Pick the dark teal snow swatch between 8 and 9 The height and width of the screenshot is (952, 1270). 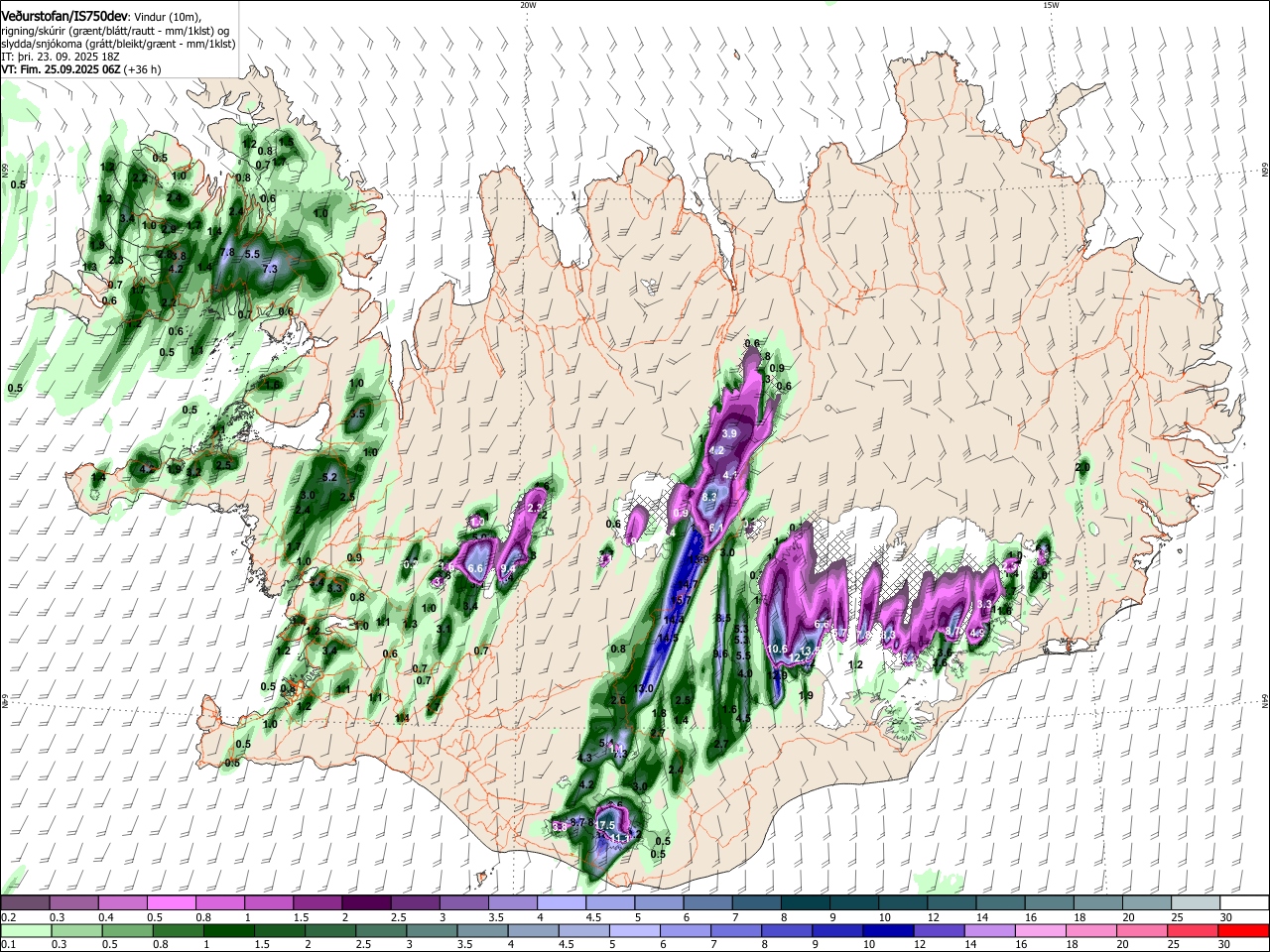pos(805,903)
